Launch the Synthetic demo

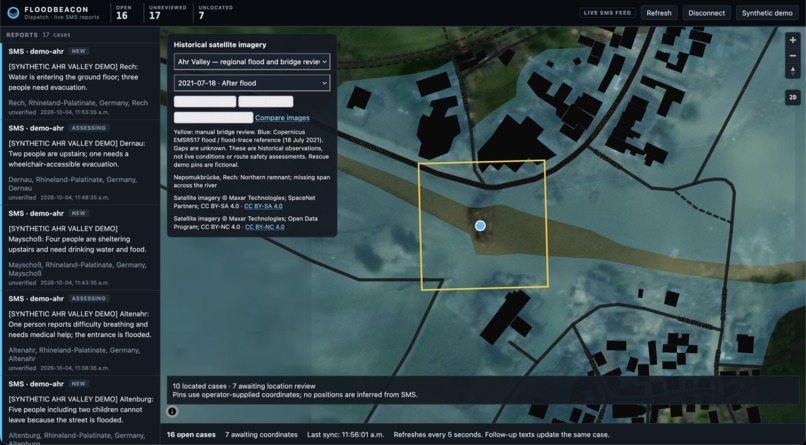pos(767,13)
